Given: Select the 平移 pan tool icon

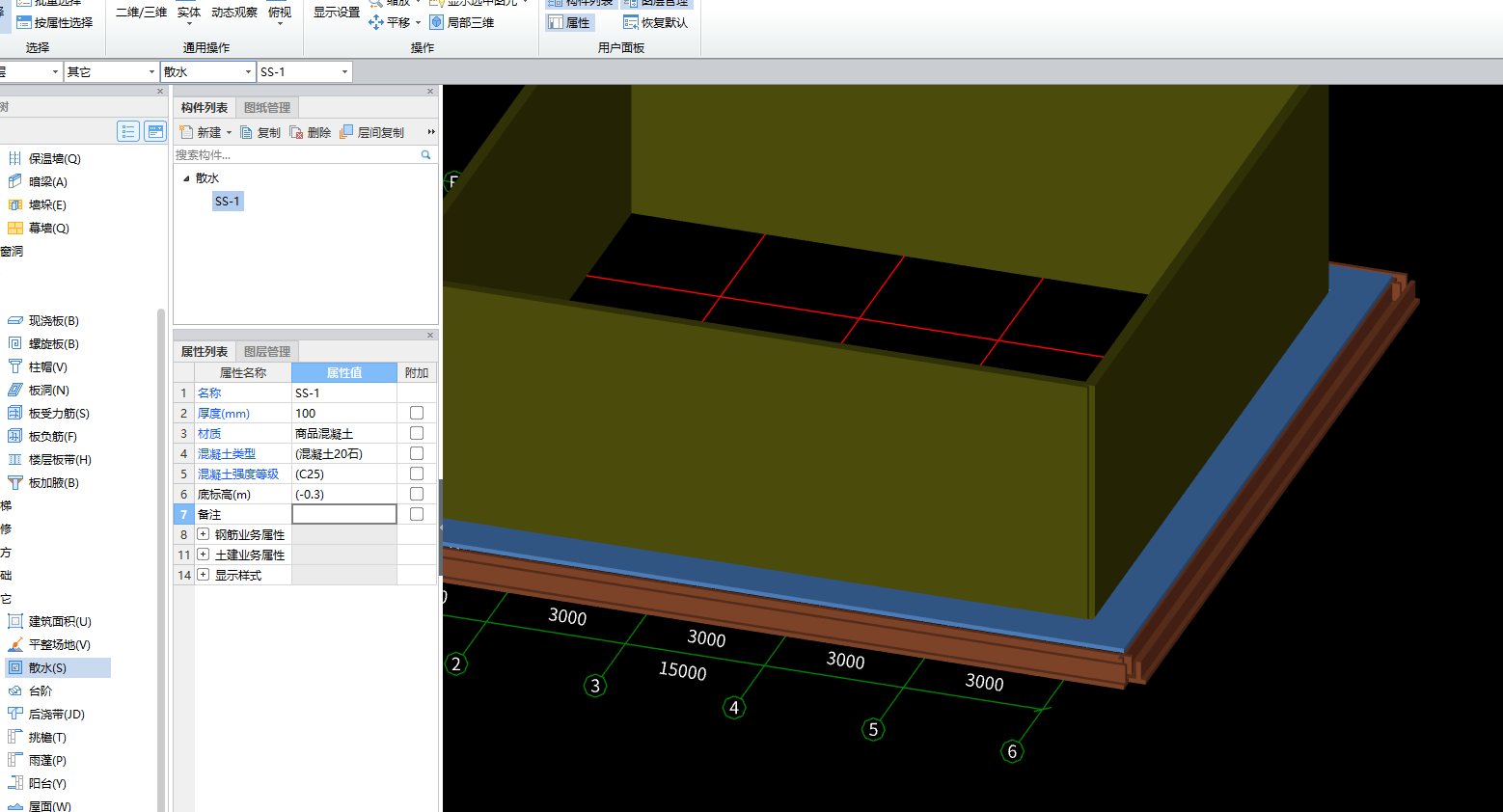Looking at the screenshot, I should point(376,22).
